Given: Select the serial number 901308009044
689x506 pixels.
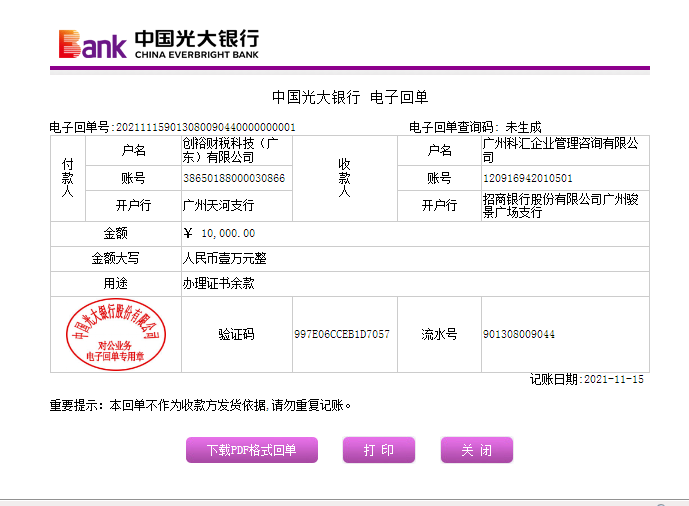Looking at the screenshot, I should (518, 334).
